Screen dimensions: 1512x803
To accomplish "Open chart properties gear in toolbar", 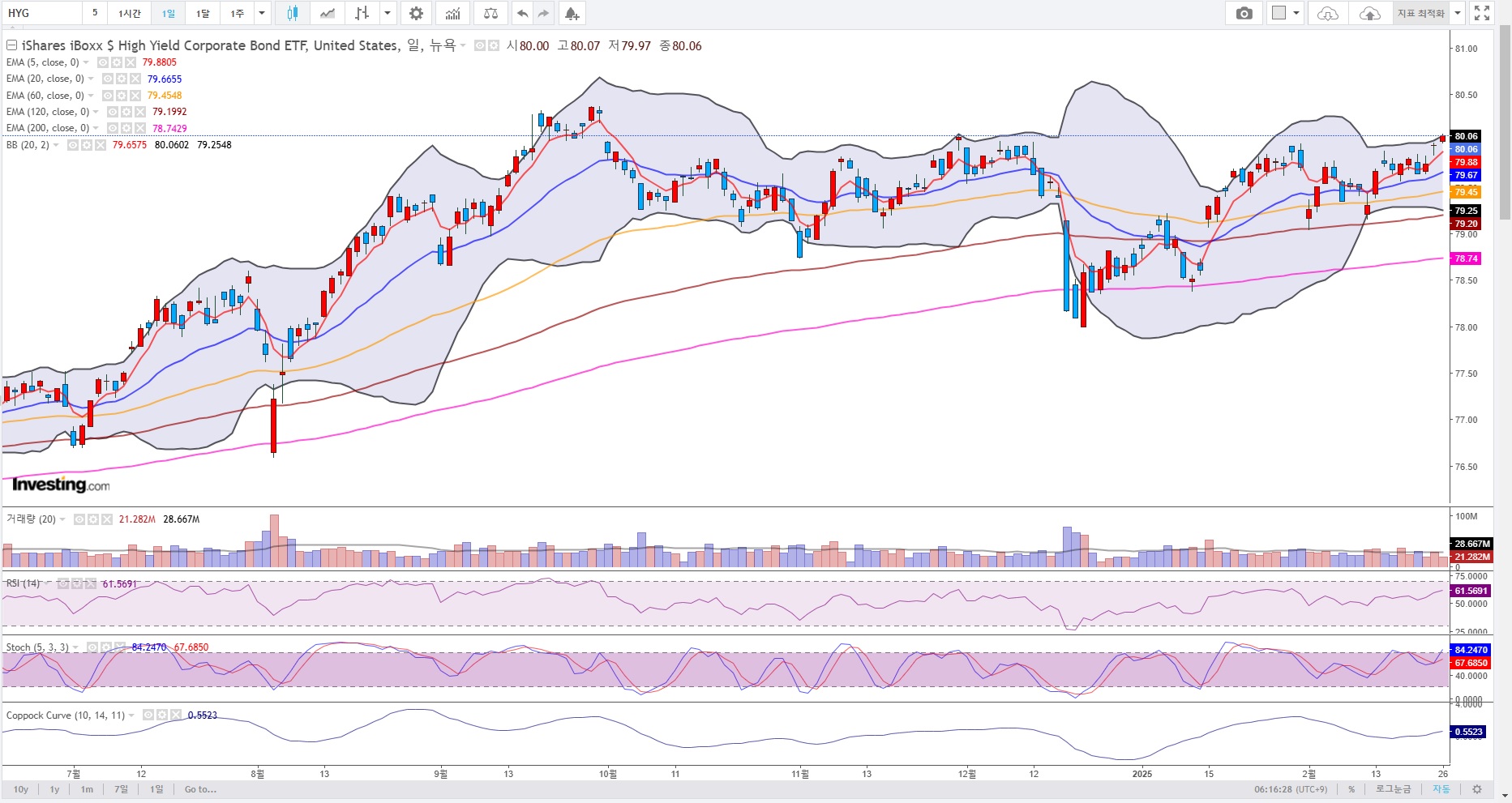I will coord(416,13).
